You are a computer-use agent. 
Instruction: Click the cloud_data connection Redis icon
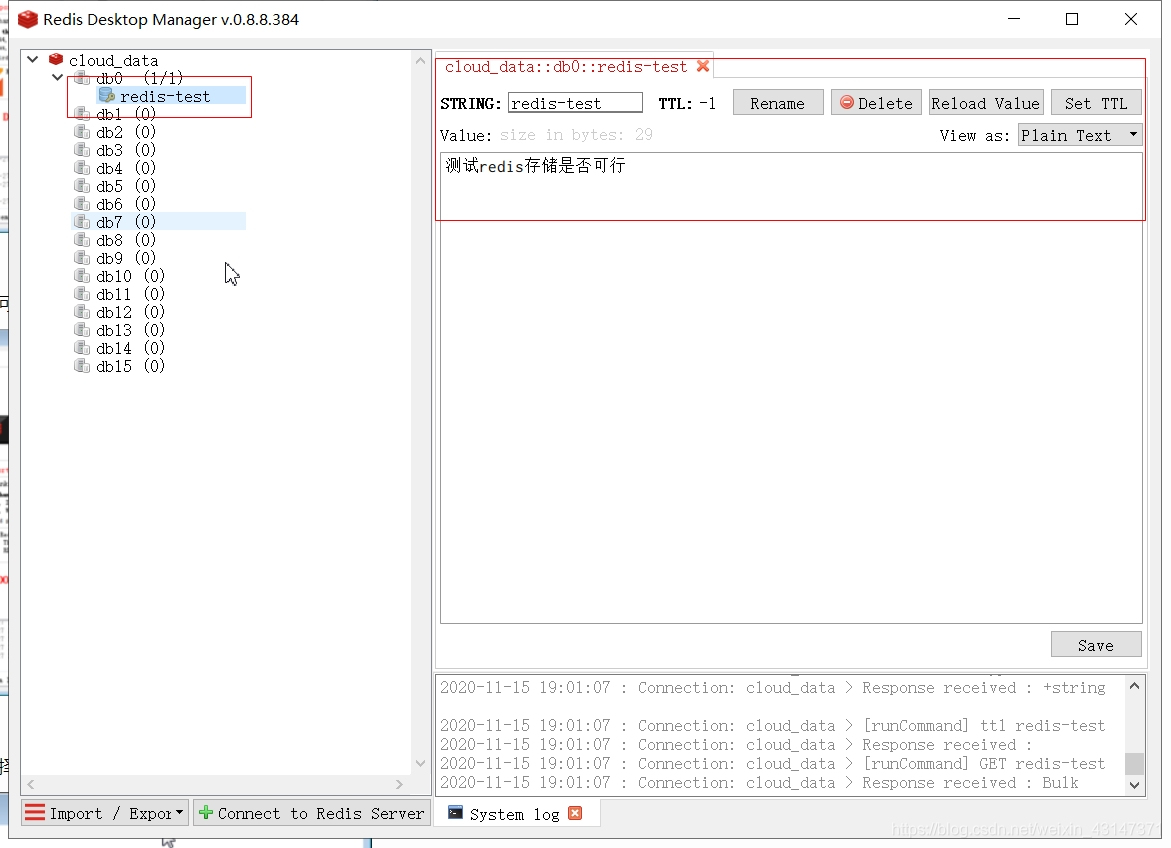pos(56,59)
